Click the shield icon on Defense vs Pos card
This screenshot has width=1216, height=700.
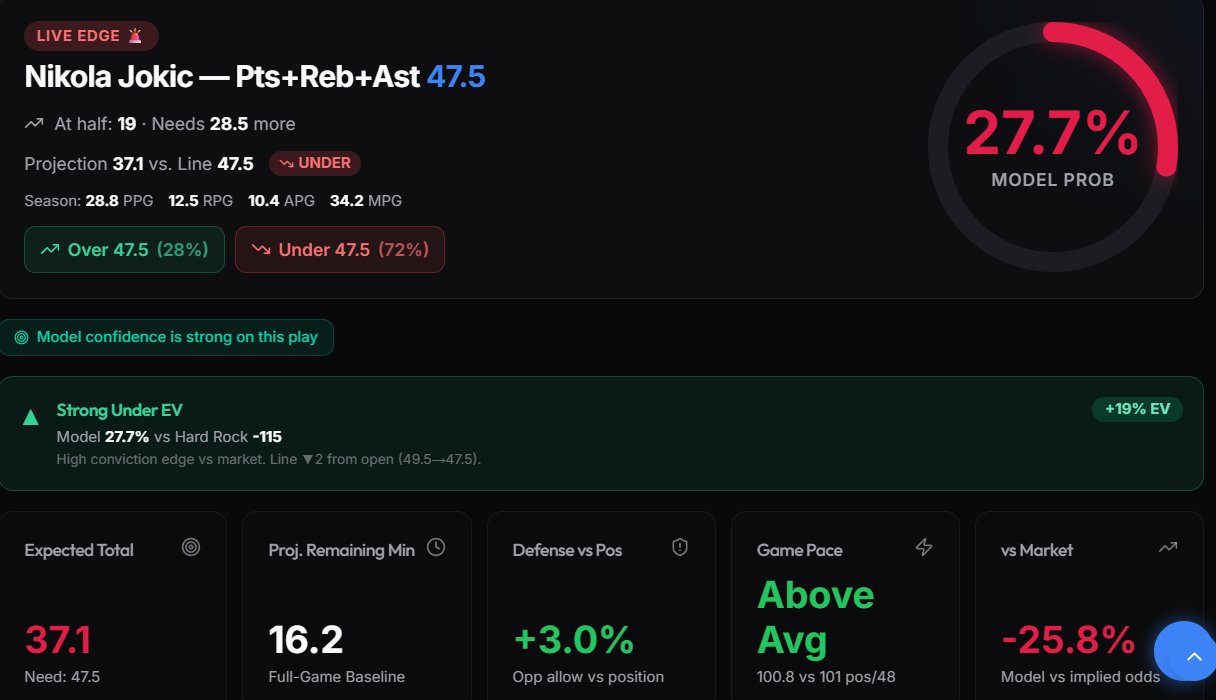coord(680,547)
